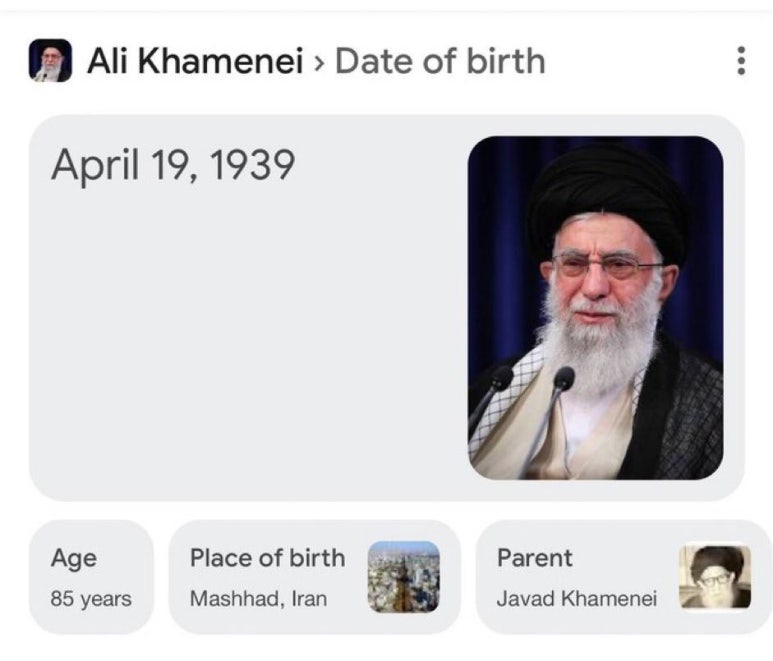Viewport: 773px width, 661px height.
Task: Select the Date of birth breadcrumb heading
Action: point(440,61)
